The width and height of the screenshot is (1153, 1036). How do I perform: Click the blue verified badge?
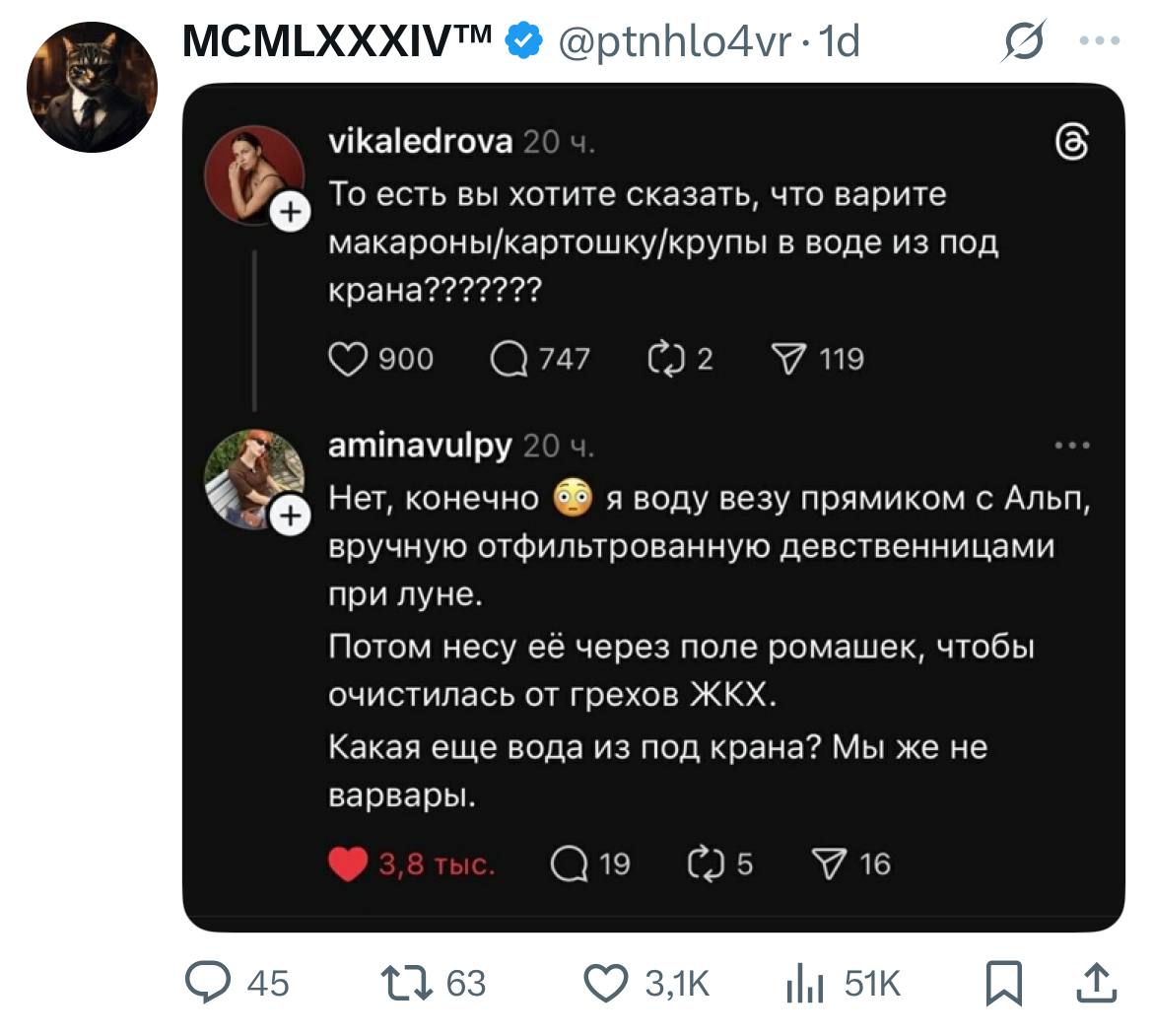click(x=524, y=41)
